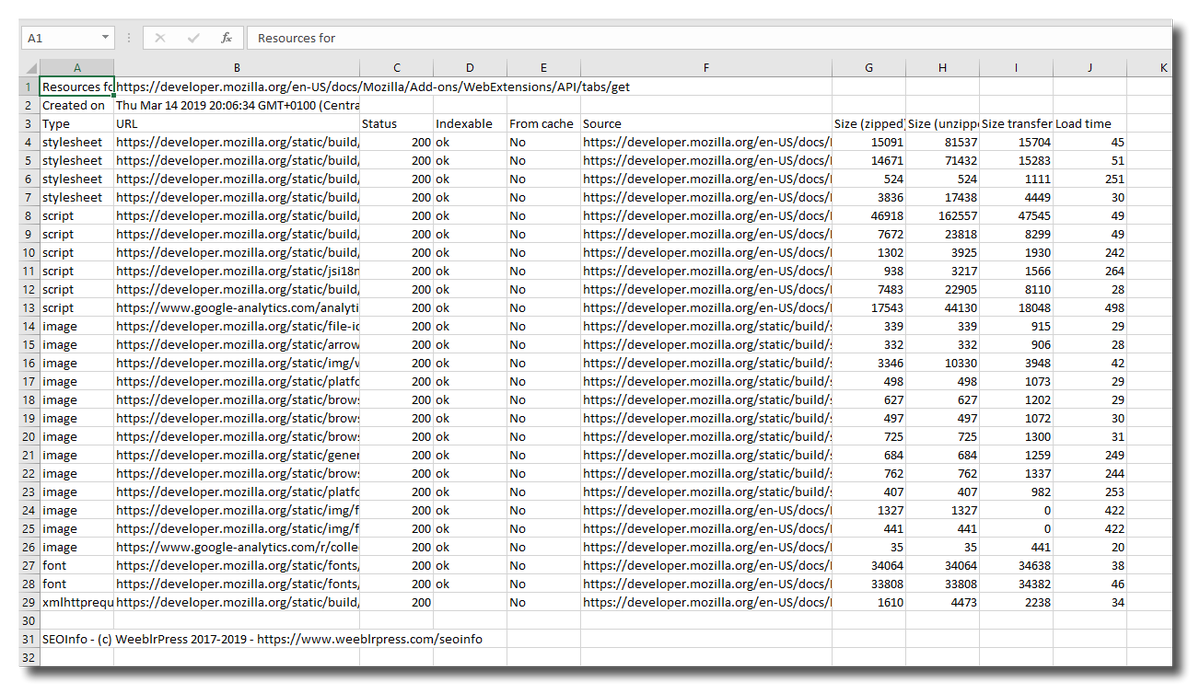Click the SEOInfo WeeblrPress copyright cell
Viewport: 1200px width, 694px height.
[262, 639]
